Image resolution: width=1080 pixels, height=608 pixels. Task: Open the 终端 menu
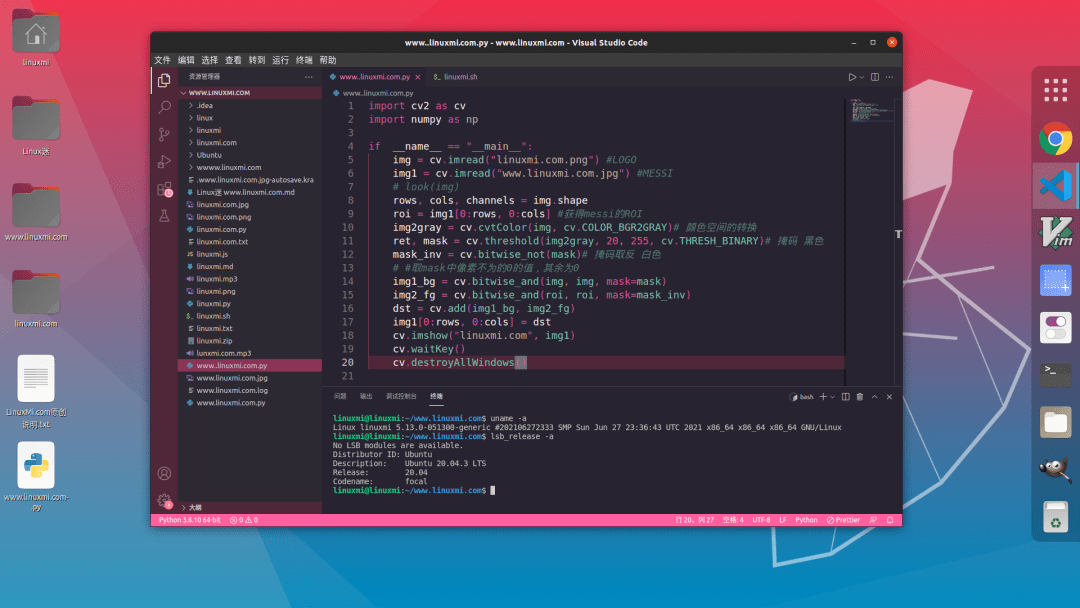(303, 60)
